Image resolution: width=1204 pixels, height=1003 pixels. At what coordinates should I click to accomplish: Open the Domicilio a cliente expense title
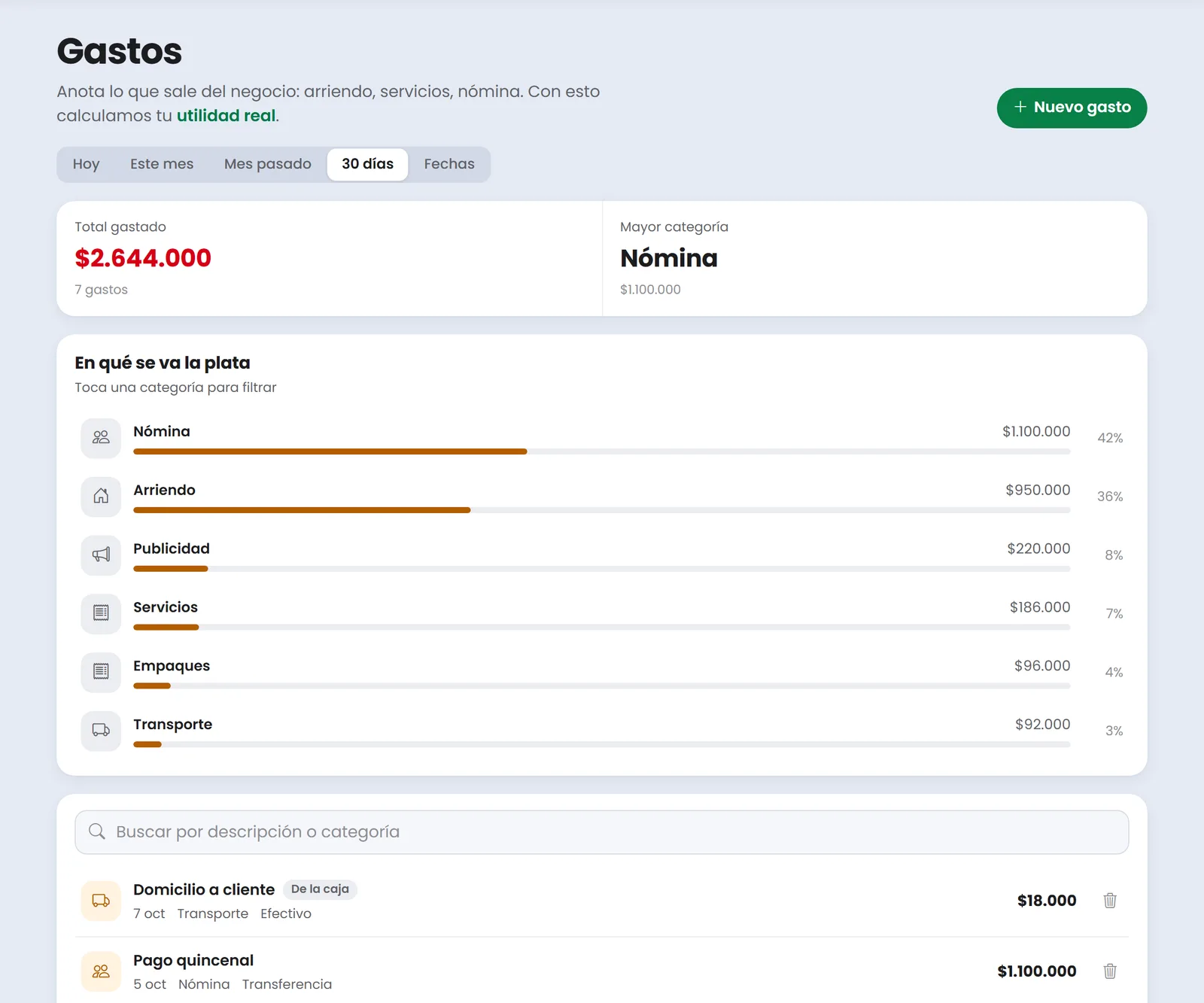(204, 889)
